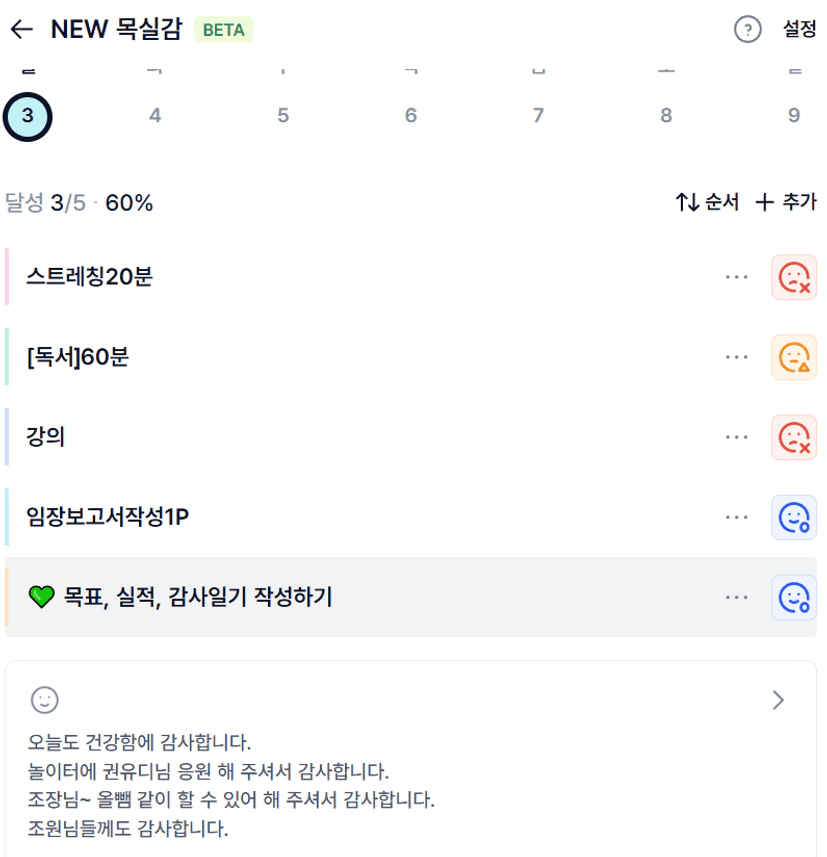Open the three-dot menu for 임장보고서작성1P
Image resolution: width=827 pixels, height=857 pixels.
(x=737, y=517)
